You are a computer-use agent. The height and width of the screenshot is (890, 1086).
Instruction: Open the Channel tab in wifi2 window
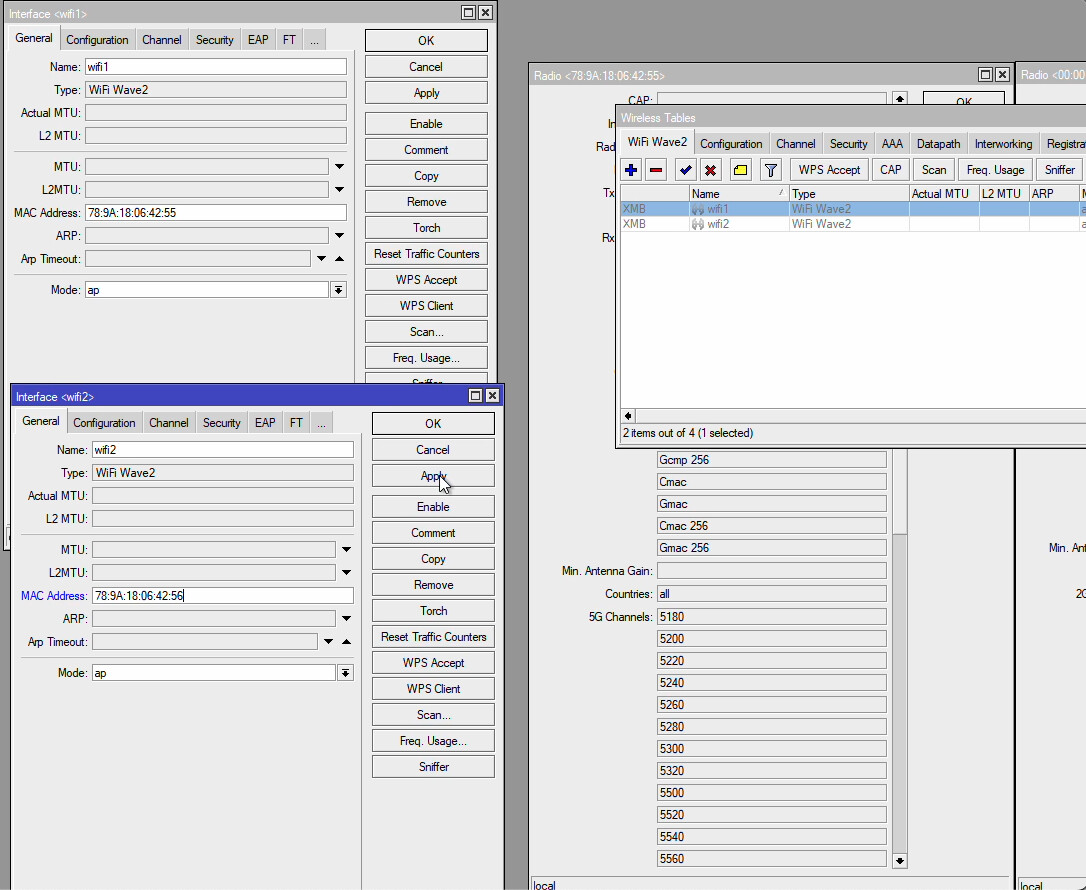coord(169,423)
